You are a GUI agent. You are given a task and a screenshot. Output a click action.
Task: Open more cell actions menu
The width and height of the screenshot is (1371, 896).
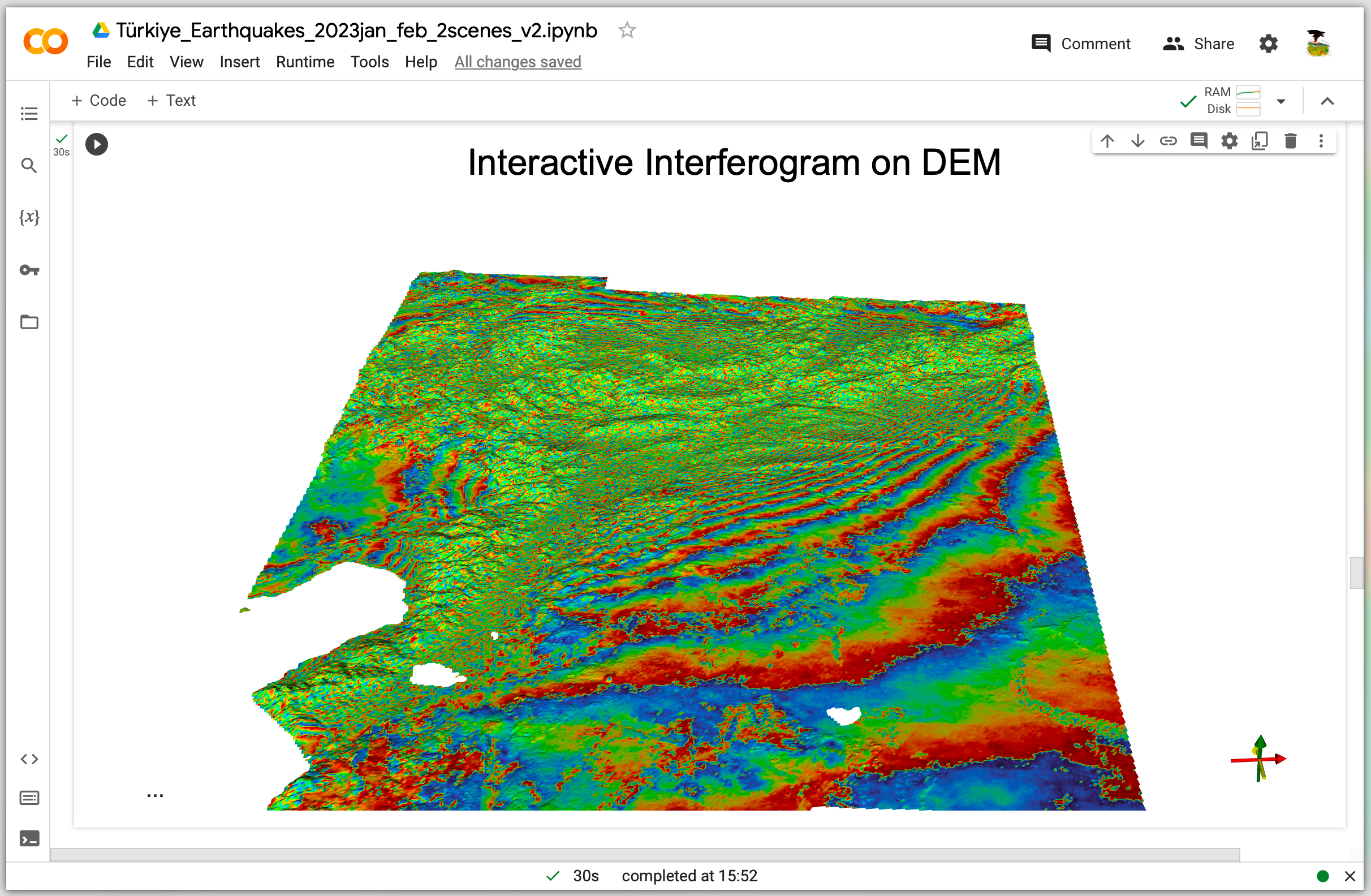pos(1321,141)
